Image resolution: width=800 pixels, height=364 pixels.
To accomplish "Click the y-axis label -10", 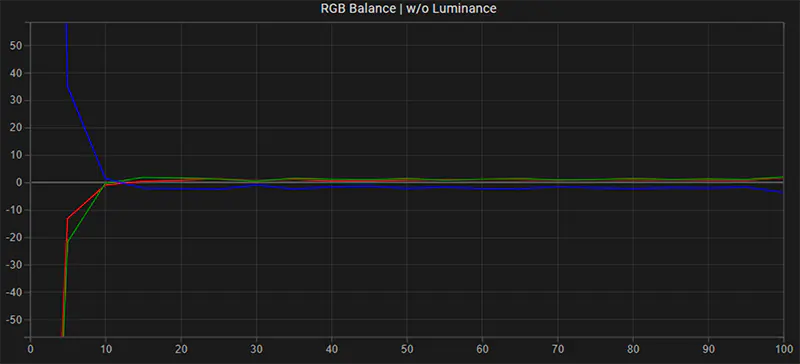I will (x=13, y=210).
